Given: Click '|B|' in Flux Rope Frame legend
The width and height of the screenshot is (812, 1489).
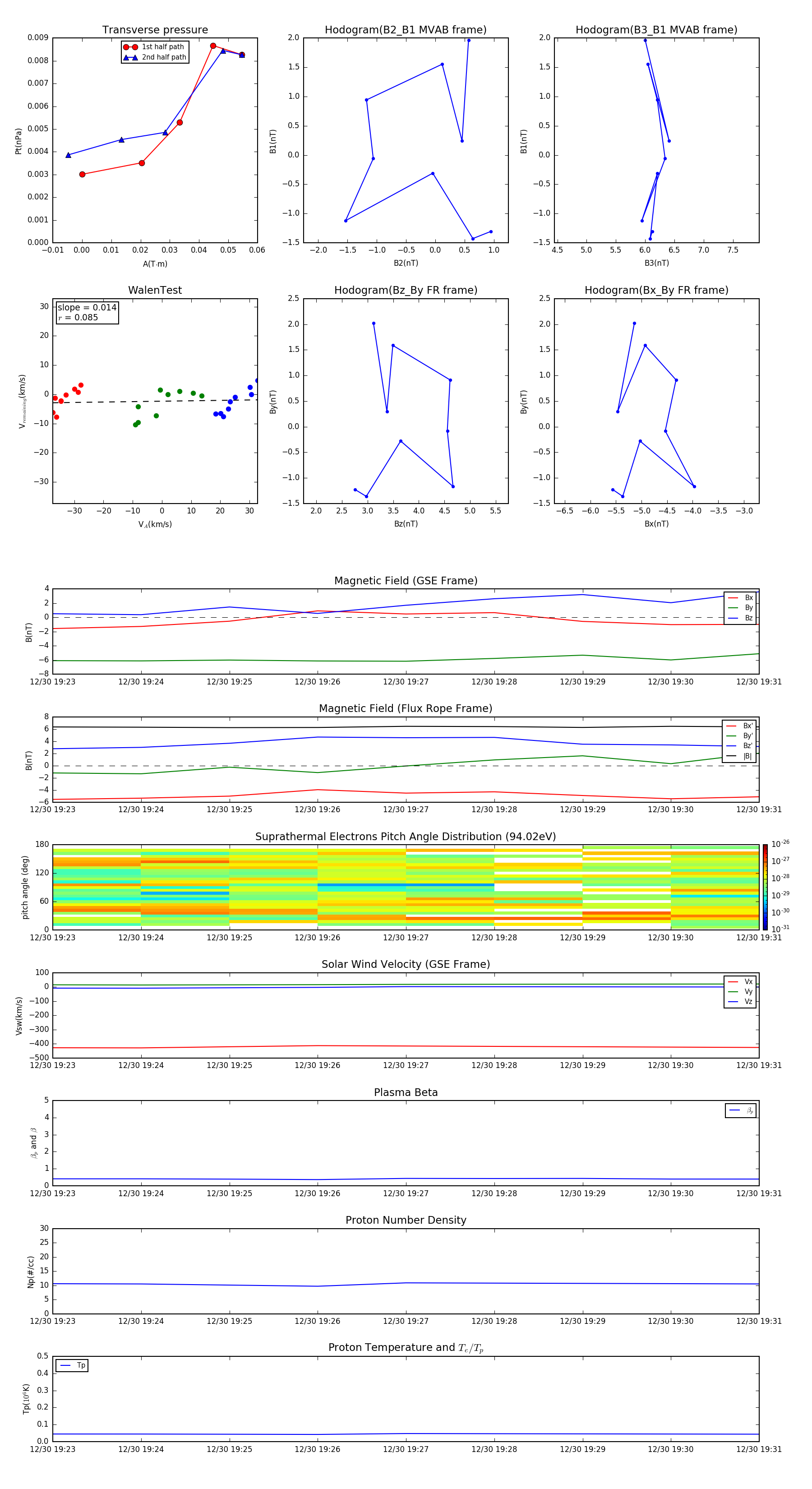Looking at the screenshot, I should pos(740,756).
